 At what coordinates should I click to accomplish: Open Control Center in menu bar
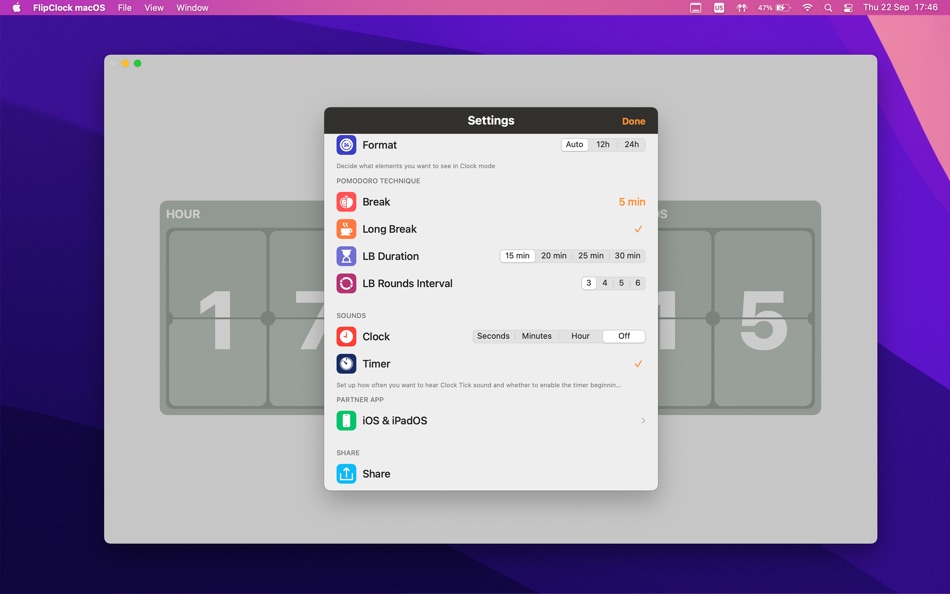click(848, 8)
